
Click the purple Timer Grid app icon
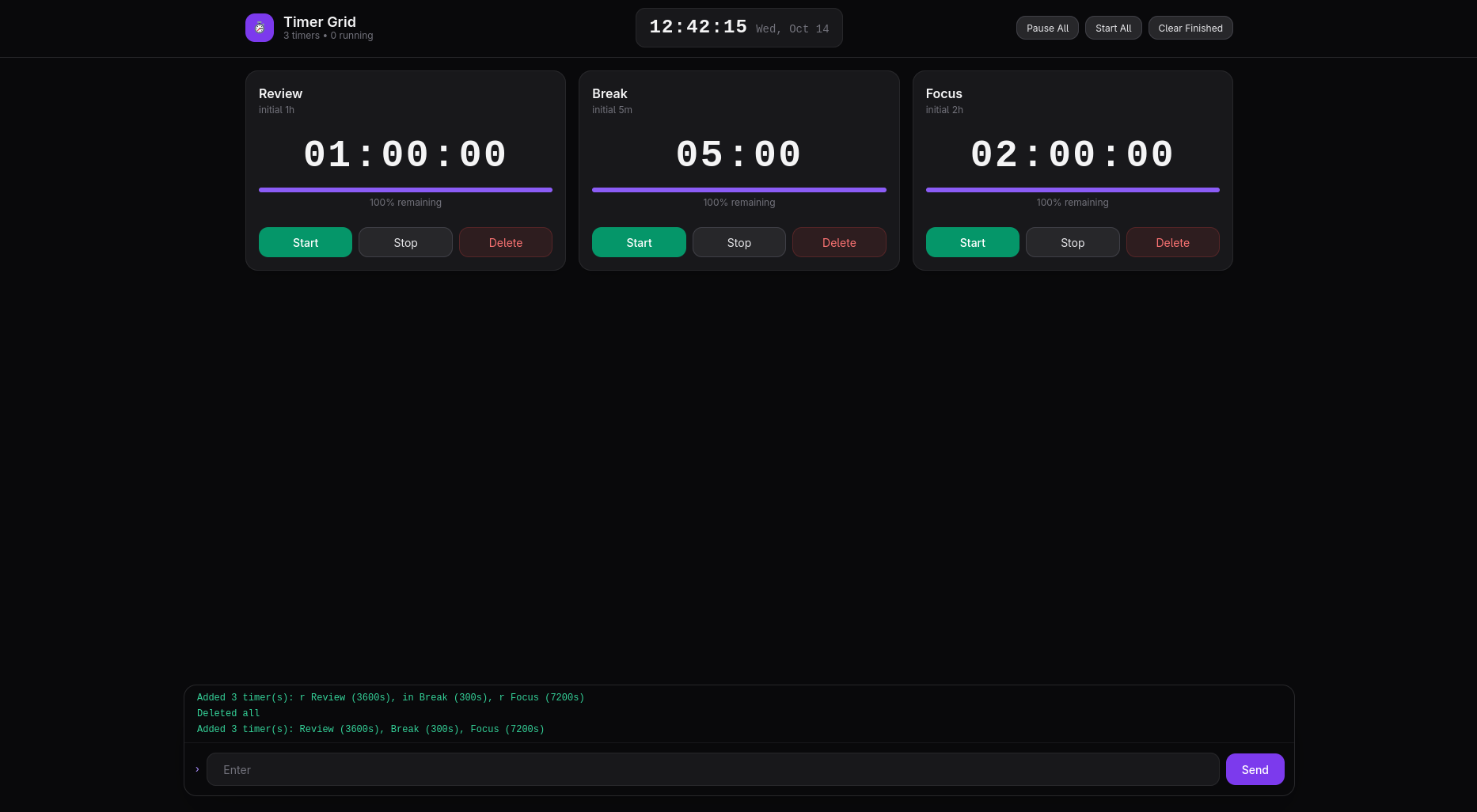[x=260, y=28]
